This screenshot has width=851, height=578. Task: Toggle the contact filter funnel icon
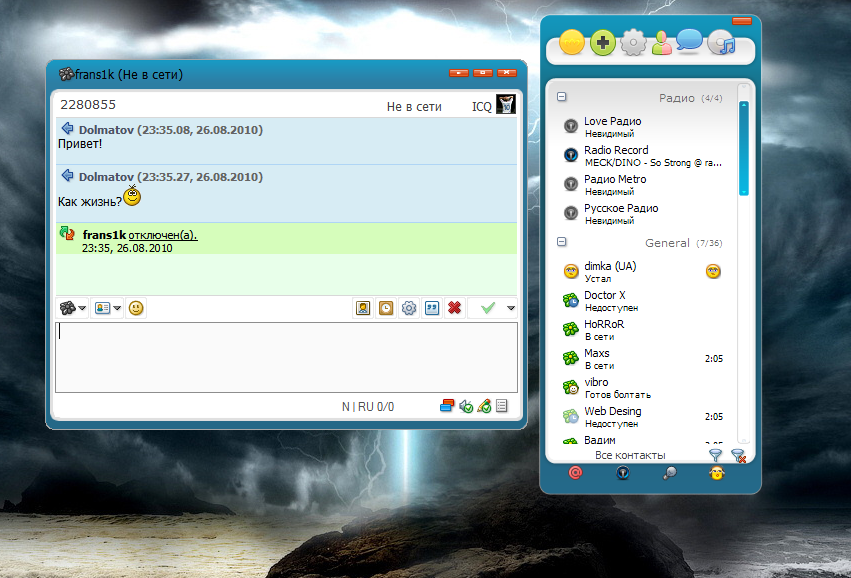(715, 455)
